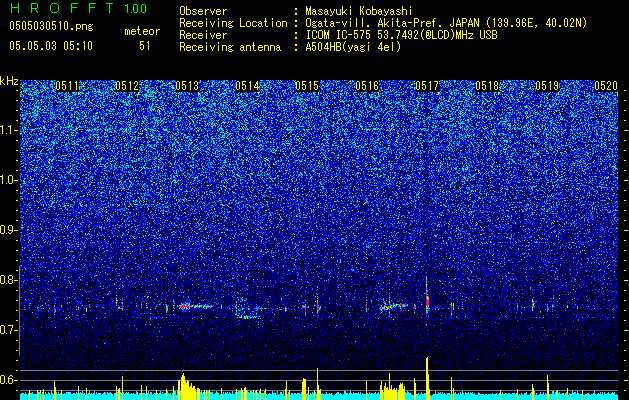Click the ICOM IC-575 receiver text
The height and width of the screenshot is (400, 629).
(401, 35)
